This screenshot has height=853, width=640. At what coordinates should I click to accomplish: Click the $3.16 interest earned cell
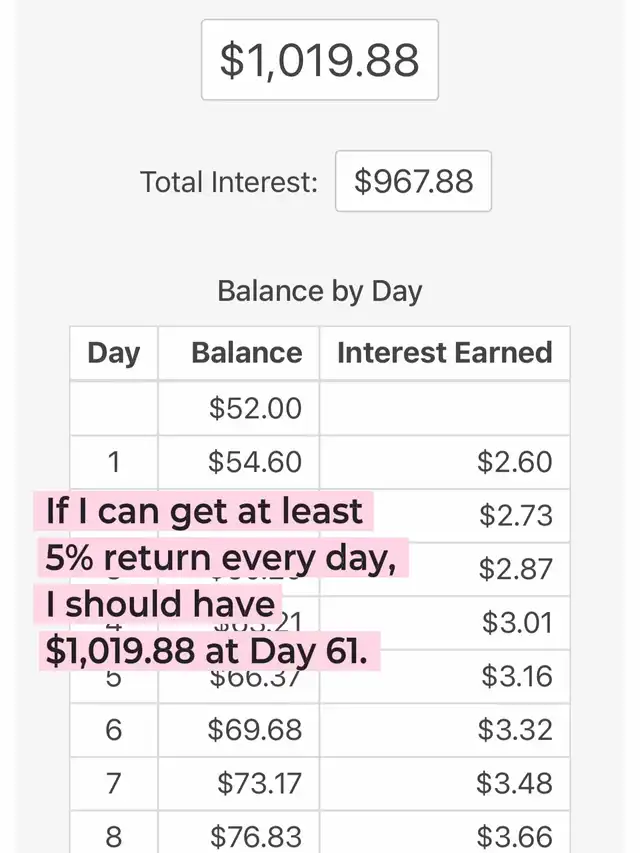tap(516, 676)
